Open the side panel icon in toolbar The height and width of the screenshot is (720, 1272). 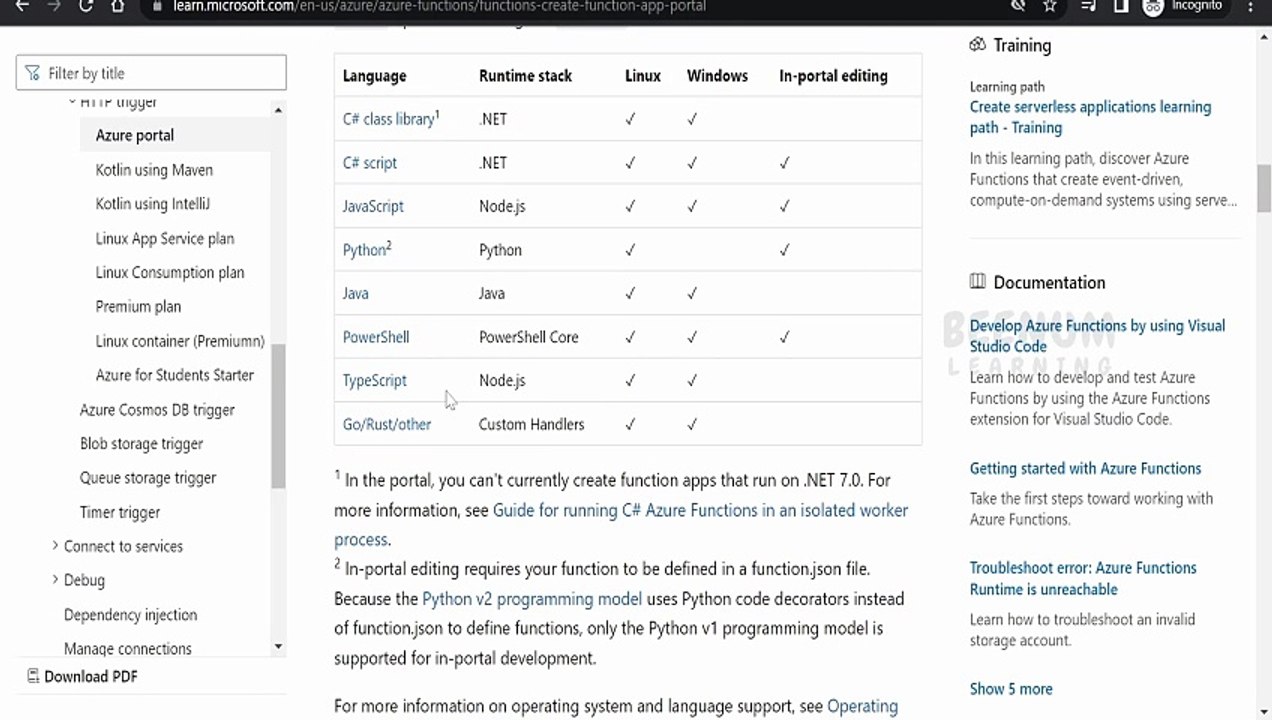[1121, 6]
